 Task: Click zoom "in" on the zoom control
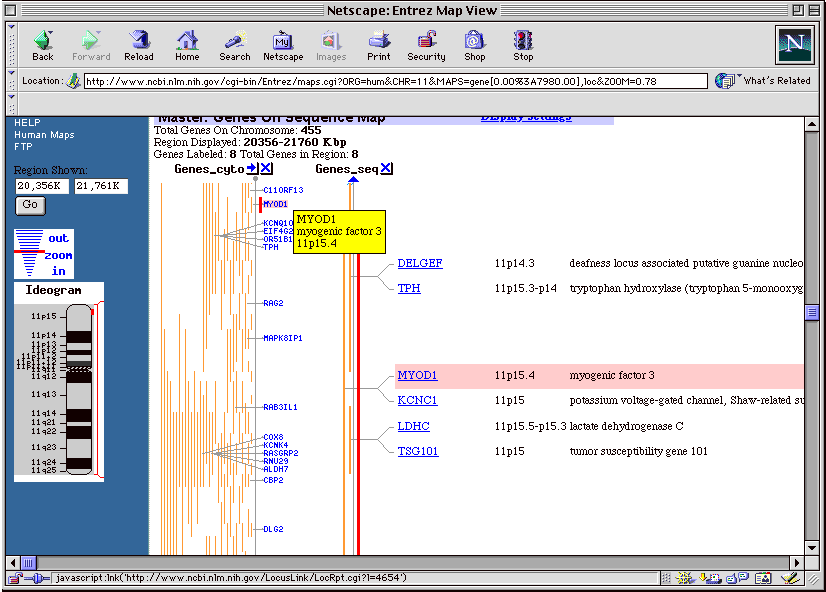coord(58,271)
